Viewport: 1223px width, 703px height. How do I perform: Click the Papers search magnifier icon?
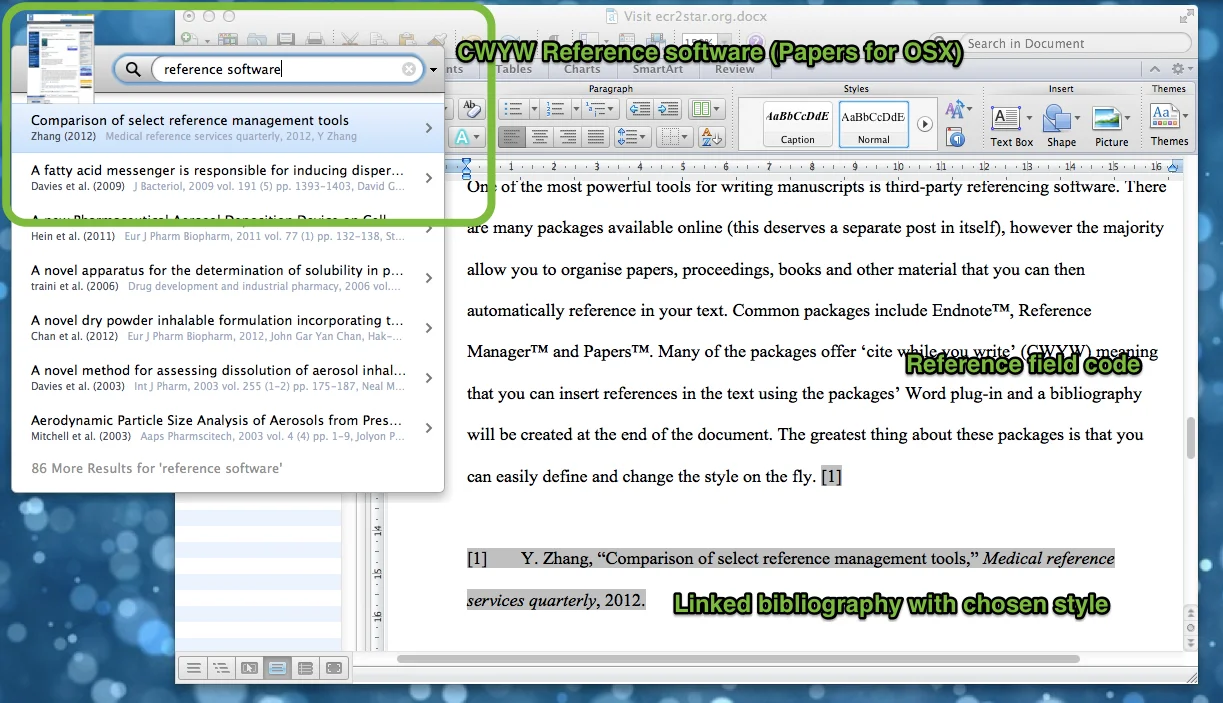coord(131,69)
